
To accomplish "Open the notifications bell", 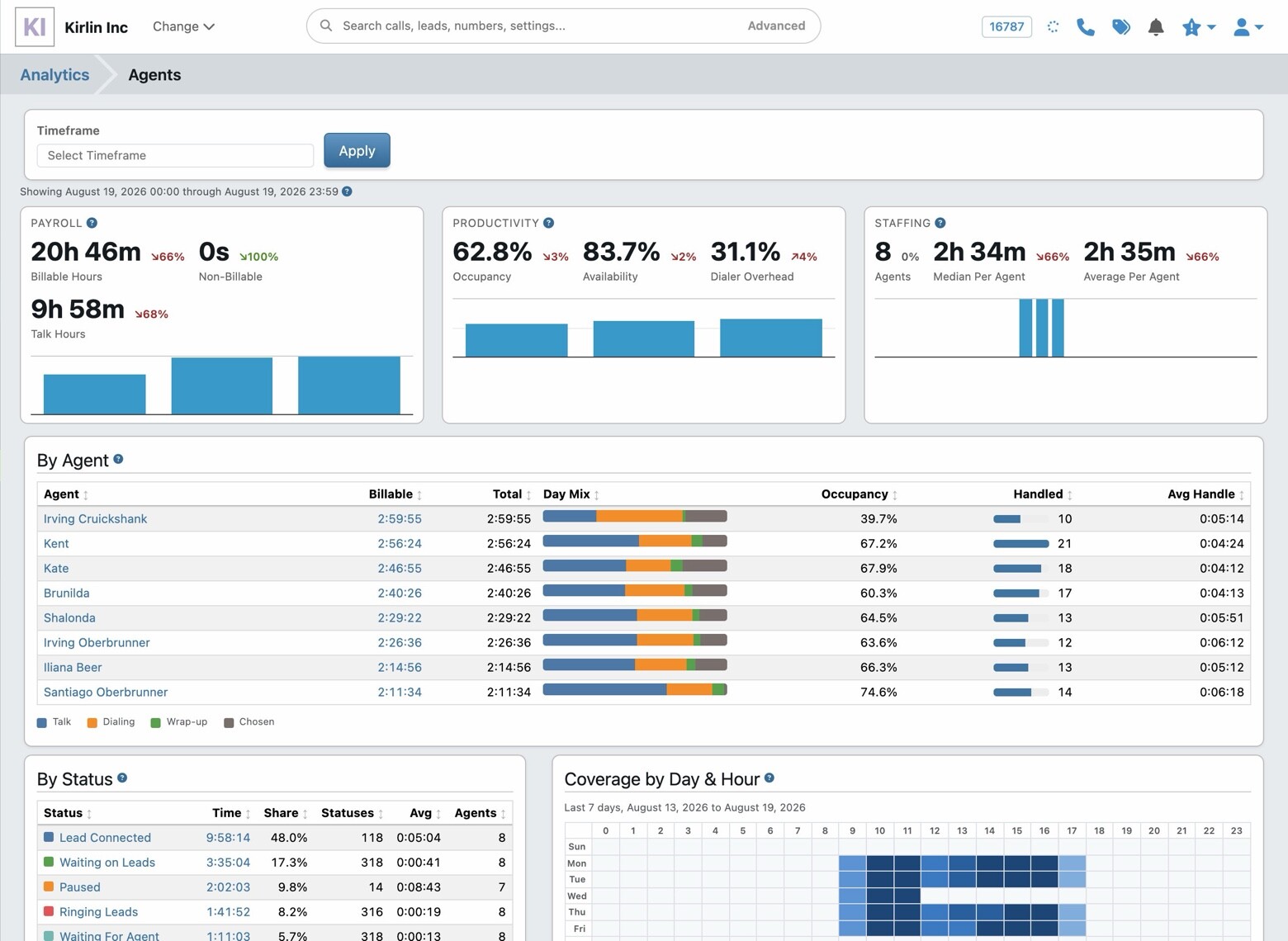I will tap(1156, 27).
